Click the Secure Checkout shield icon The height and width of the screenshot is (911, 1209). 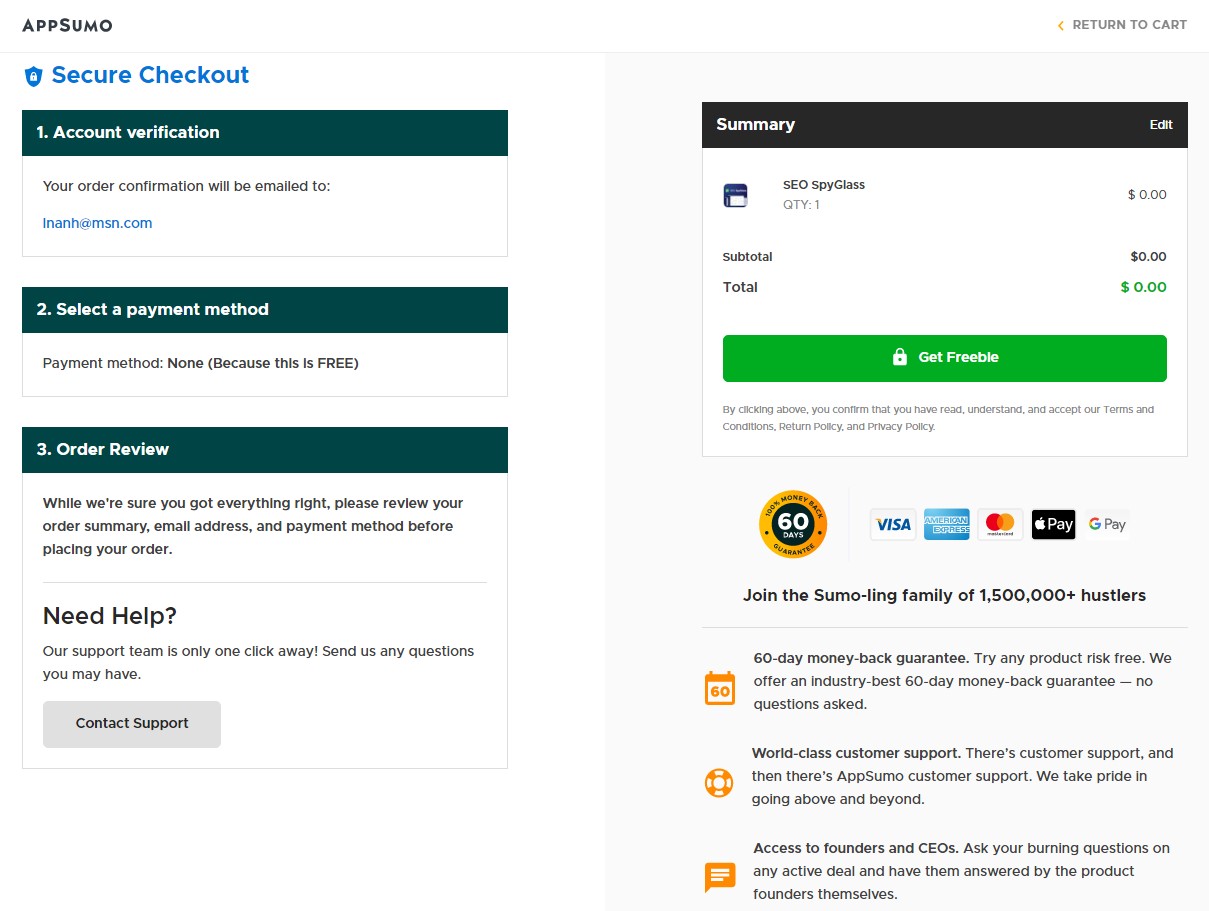[34, 76]
